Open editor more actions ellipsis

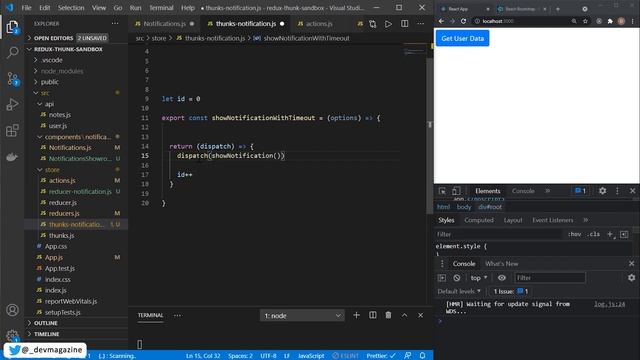420,24
